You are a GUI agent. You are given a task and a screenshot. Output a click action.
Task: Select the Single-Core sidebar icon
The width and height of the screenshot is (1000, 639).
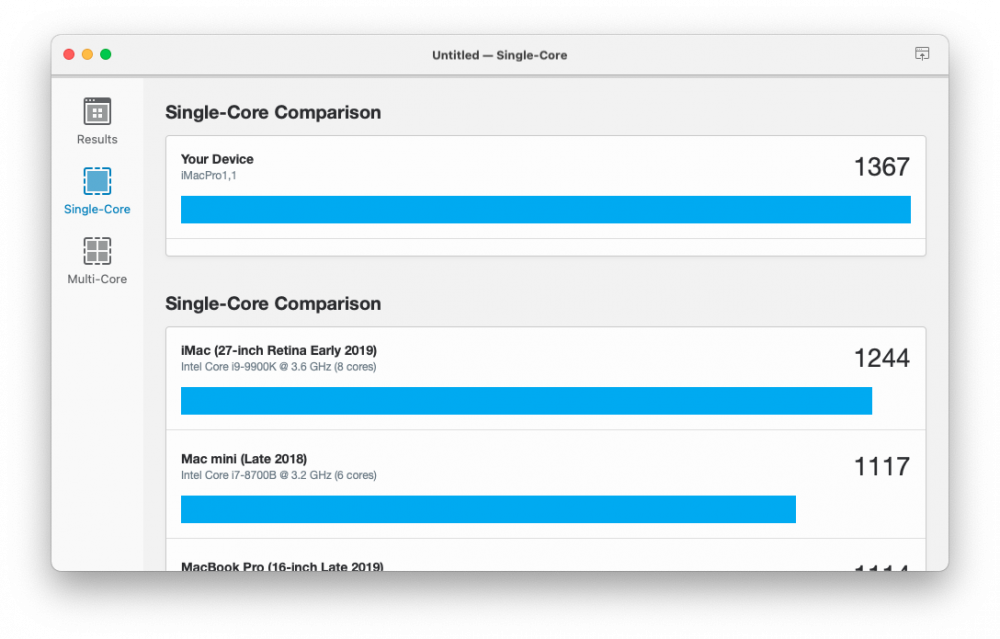coord(97,181)
